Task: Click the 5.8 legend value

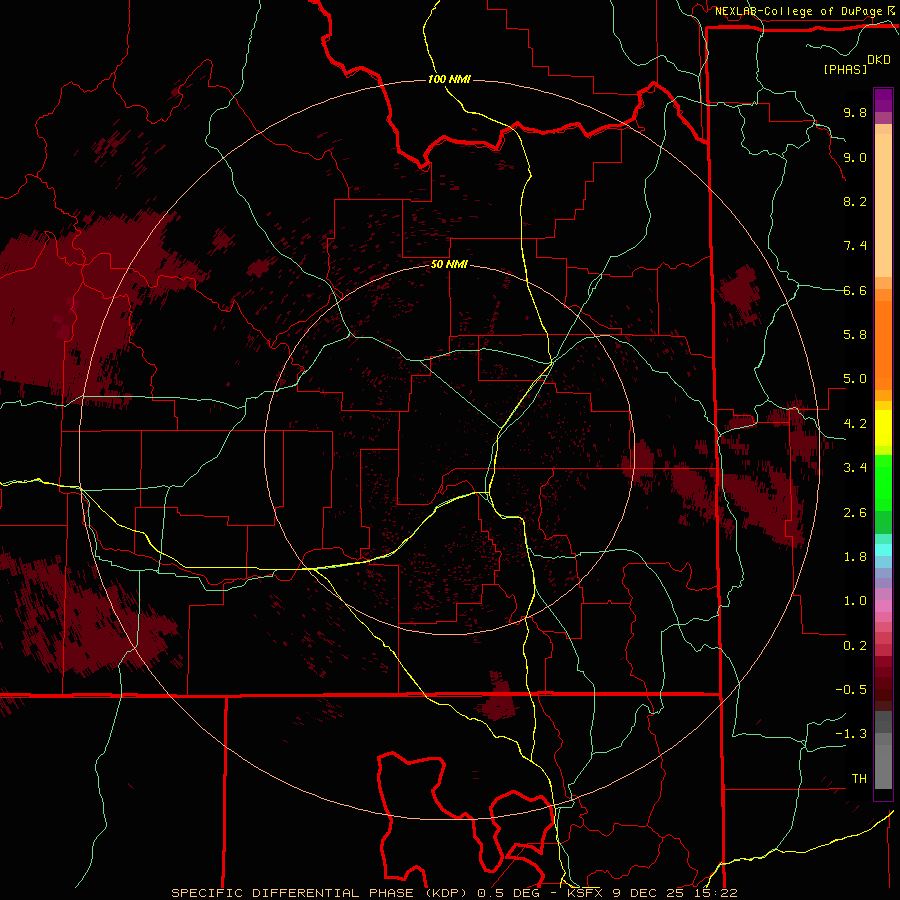Action: tap(855, 335)
